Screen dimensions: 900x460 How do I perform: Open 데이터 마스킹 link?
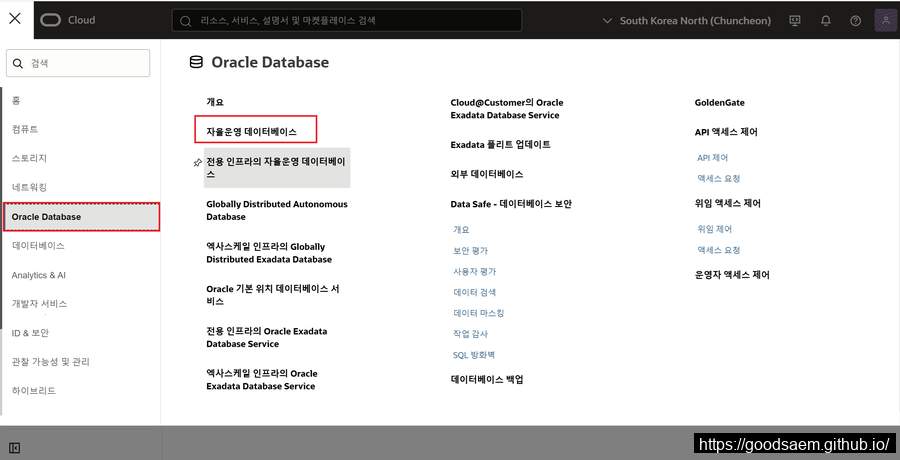tap(479, 313)
